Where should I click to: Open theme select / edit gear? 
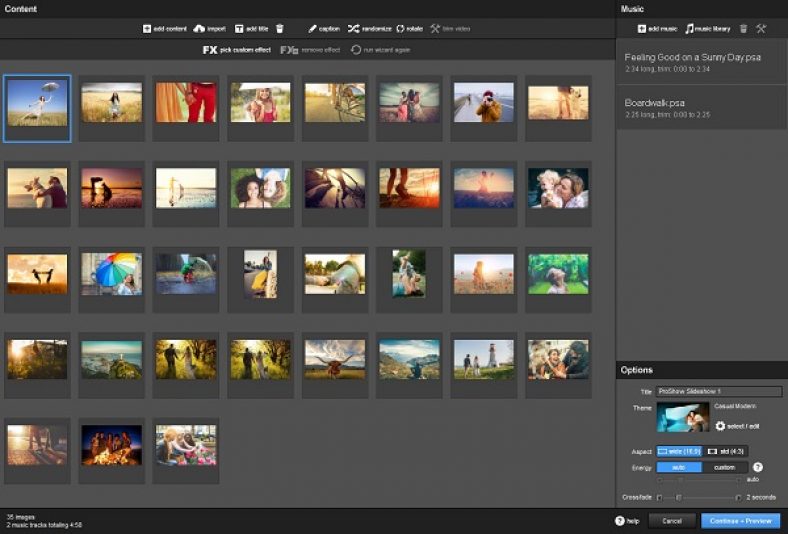pos(720,426)
